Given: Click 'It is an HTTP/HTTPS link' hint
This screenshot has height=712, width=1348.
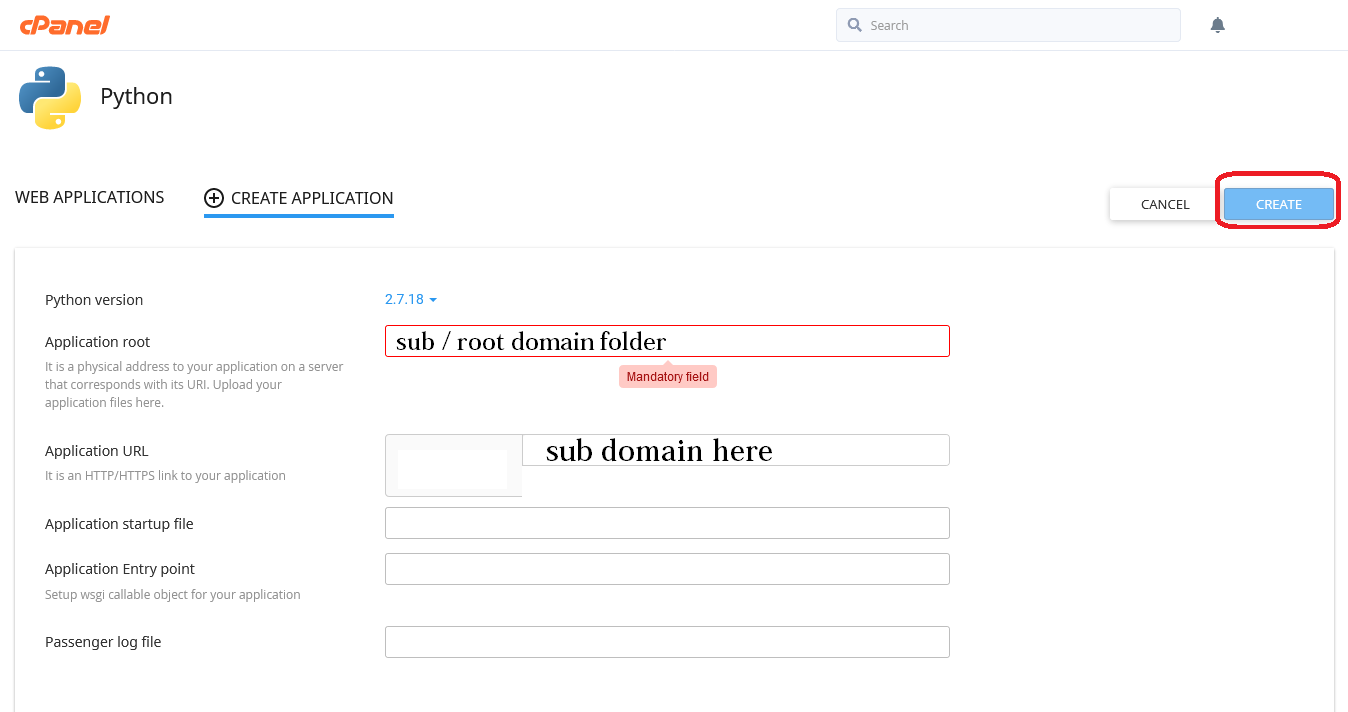Looking at the screenshot, I should (166, 476).
